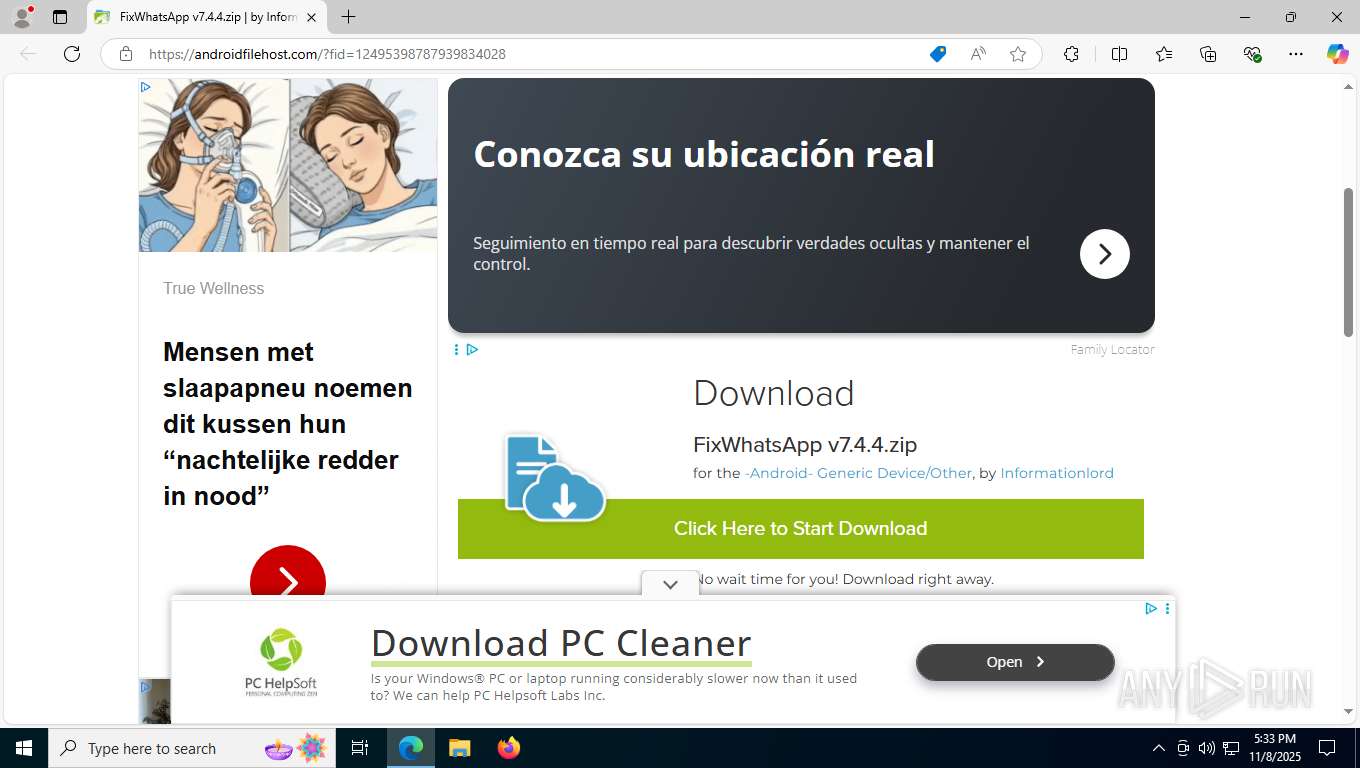
Task: Launch Firefox from the taskbar
Action: coord(508,748)
